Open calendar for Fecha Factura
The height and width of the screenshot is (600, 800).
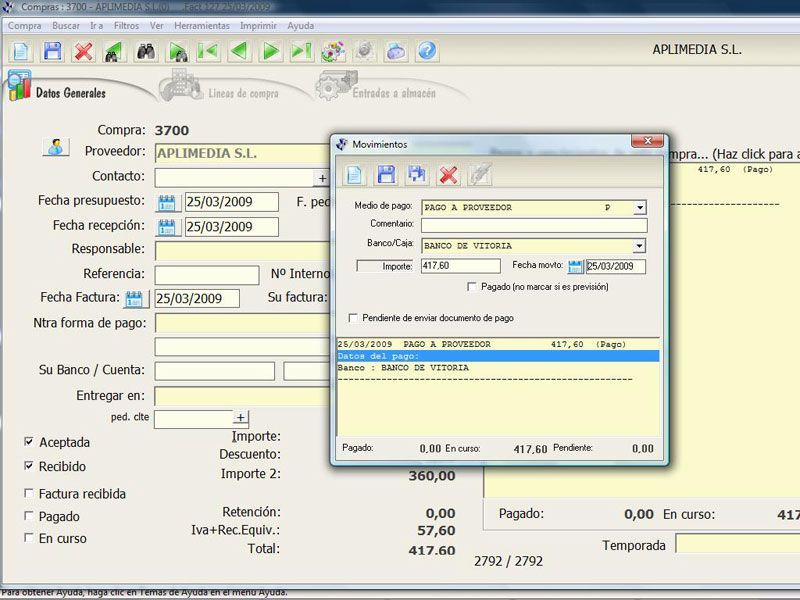tap(135, 299)
